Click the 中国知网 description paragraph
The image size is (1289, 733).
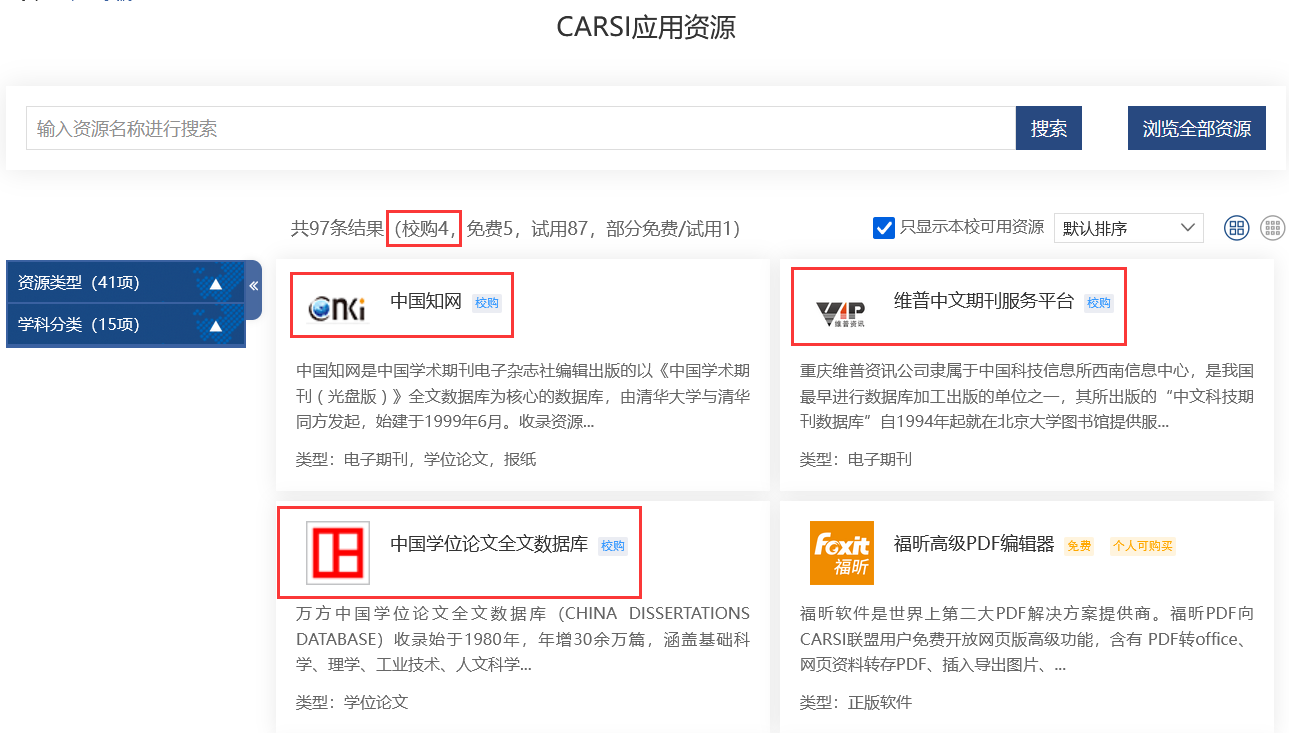click(x=523, y=396)
